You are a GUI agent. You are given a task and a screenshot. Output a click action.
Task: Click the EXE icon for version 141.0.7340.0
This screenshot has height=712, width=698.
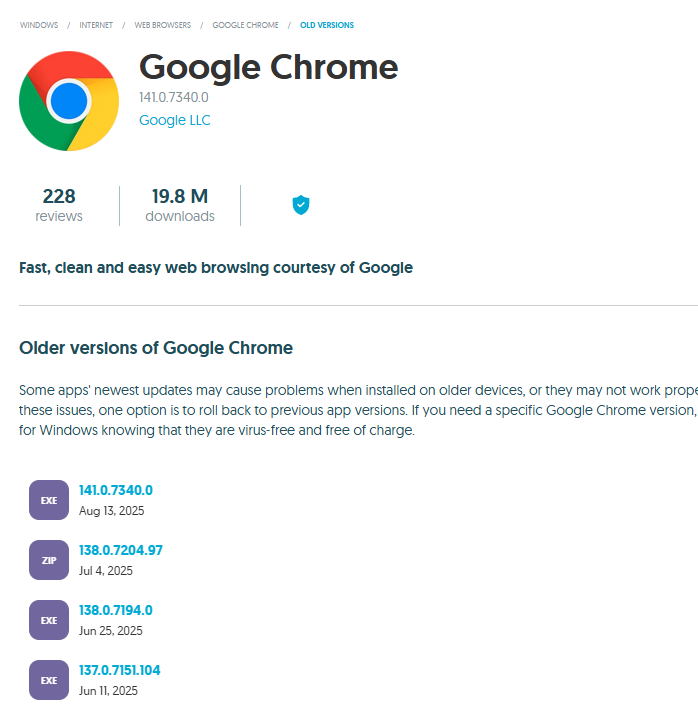[x=49, y=500]
